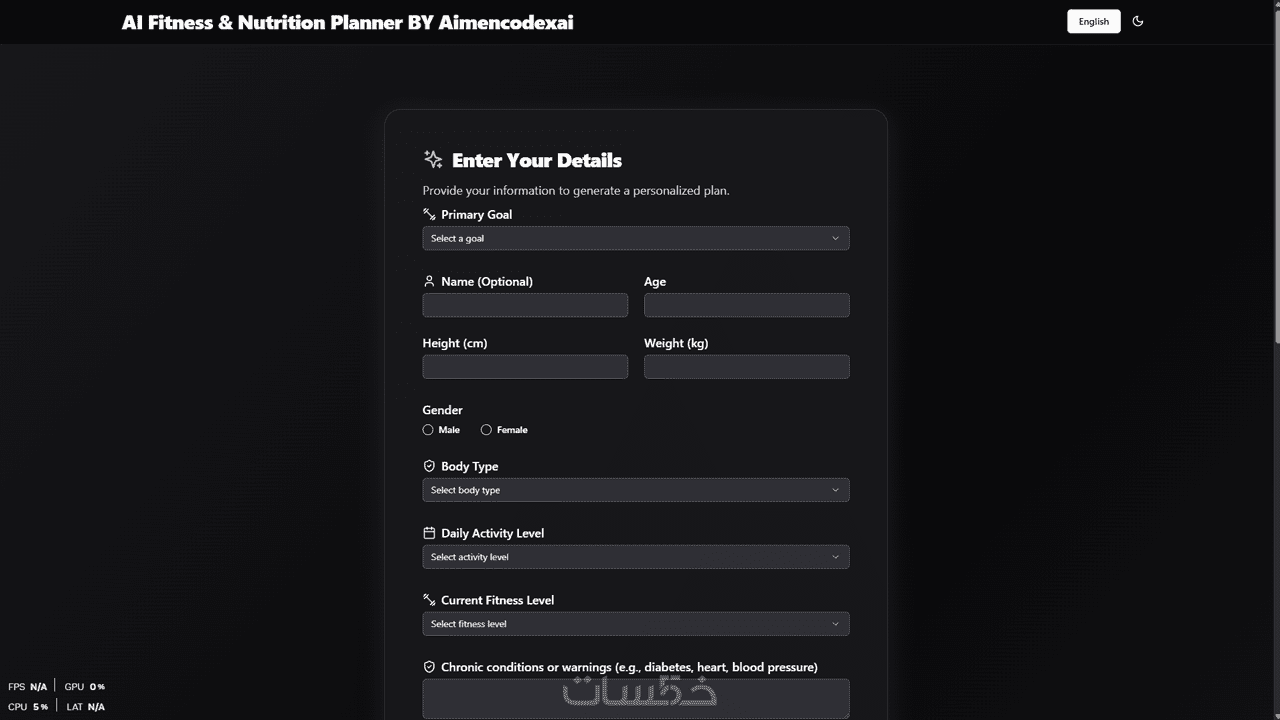Click the sparkles icon beside Enter Your Details
Screen dimensions: 1280x720
tap(433, 159)
